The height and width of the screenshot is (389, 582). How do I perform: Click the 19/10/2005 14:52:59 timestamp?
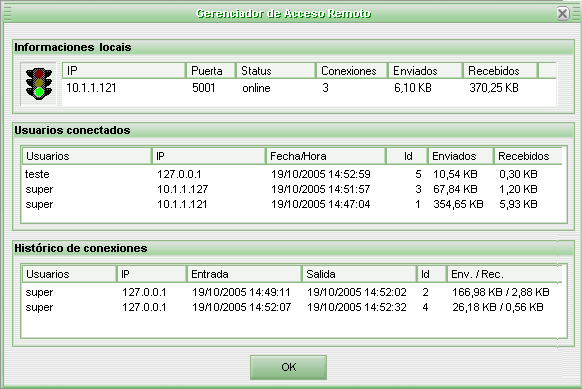tap(321, 174)
